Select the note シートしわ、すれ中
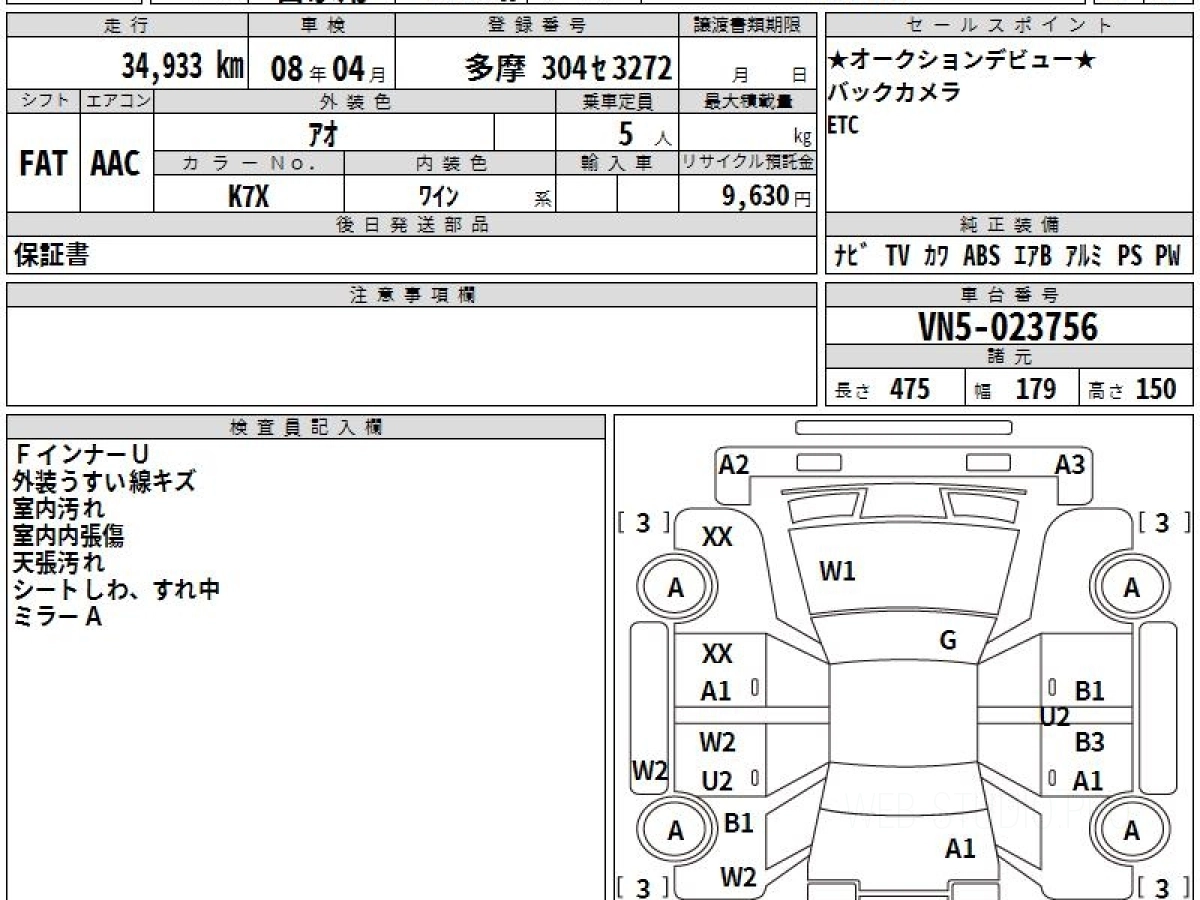 [x=117, y=590]
